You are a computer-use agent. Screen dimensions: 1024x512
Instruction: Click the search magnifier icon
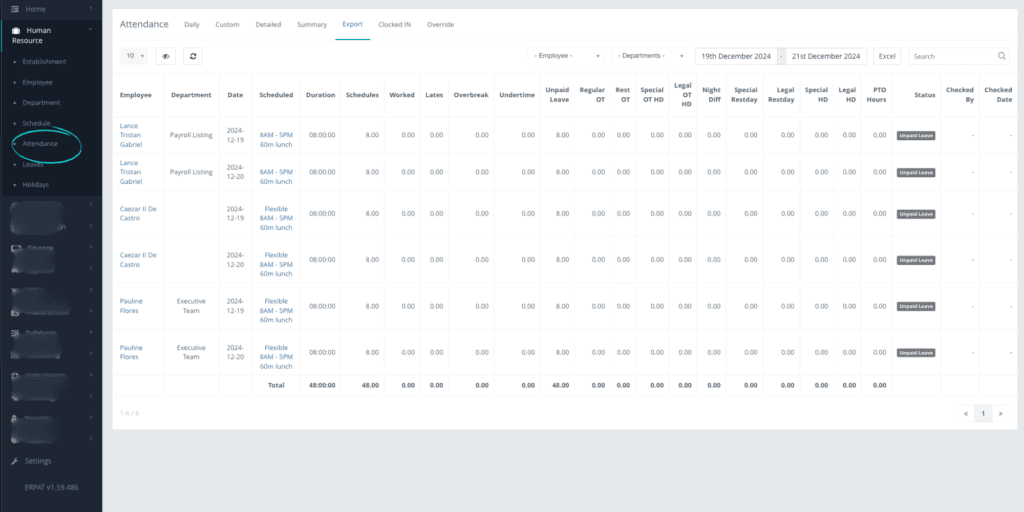[x=1002, y=56]
